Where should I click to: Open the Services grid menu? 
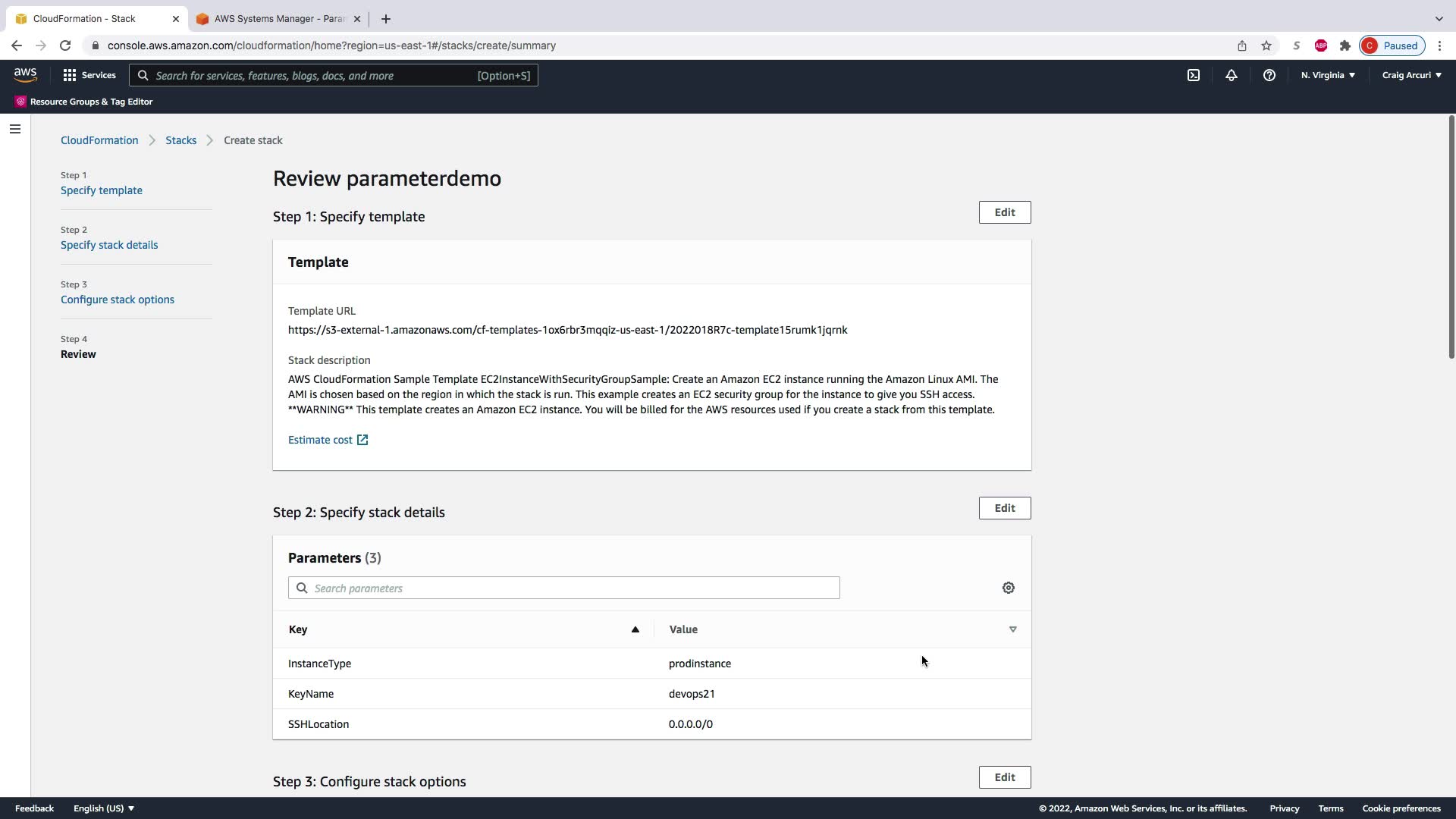(89, 75)
